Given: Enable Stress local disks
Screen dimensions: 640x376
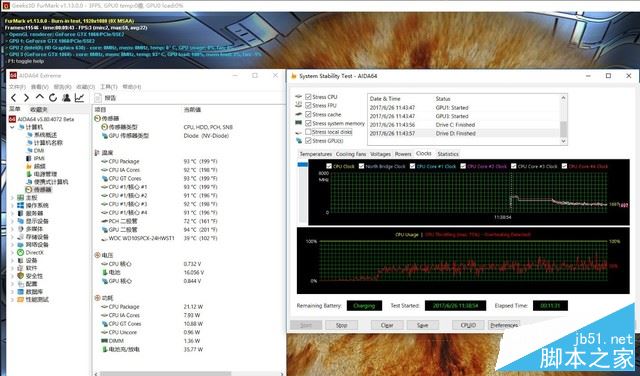Looking at the screenshot, I should (308, 132).
